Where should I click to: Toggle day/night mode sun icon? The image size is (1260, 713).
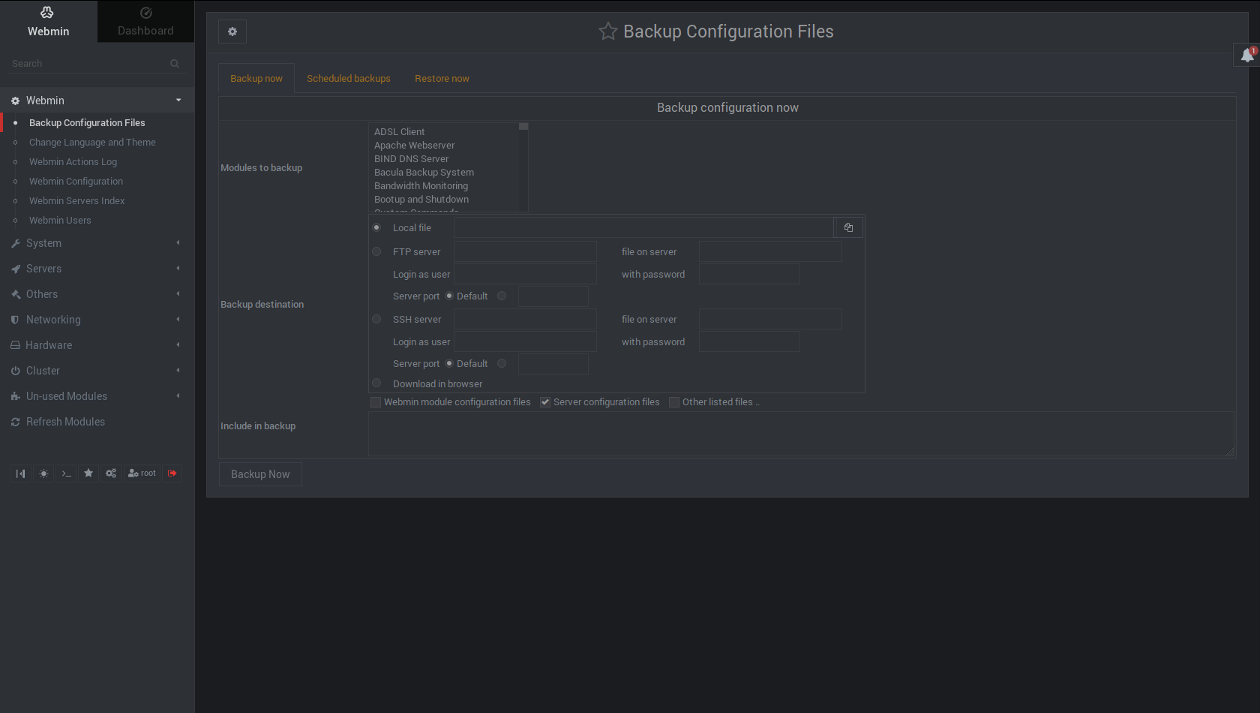pyautogui.click(x=44, y=473)
